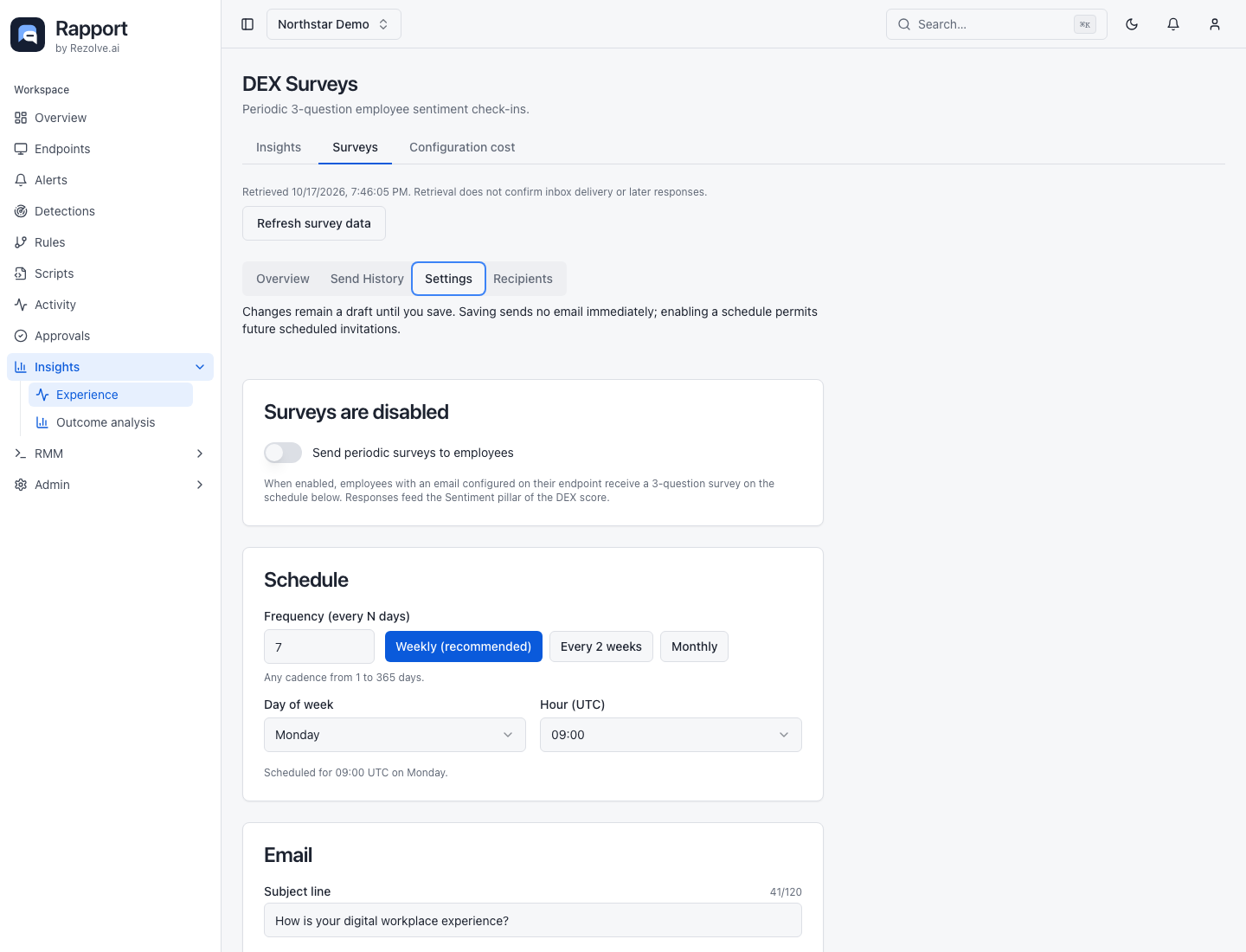
Task: Toggle dark mode moon icon
Action: pos(1132,24)
